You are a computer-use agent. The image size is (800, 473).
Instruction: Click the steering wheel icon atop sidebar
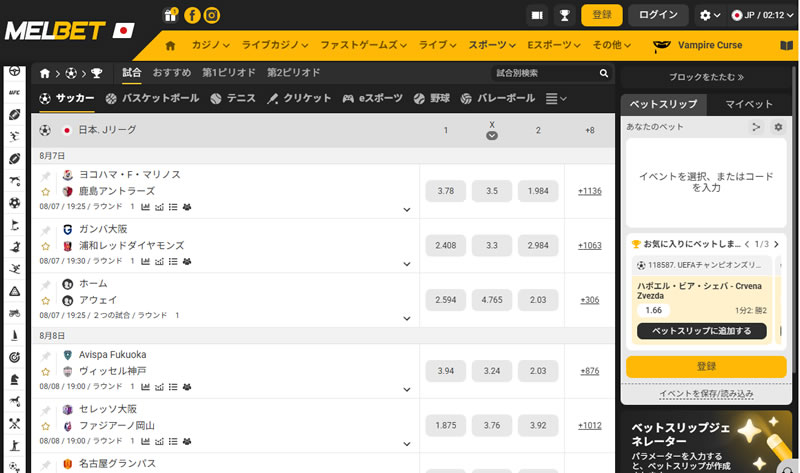pos(14,71)
